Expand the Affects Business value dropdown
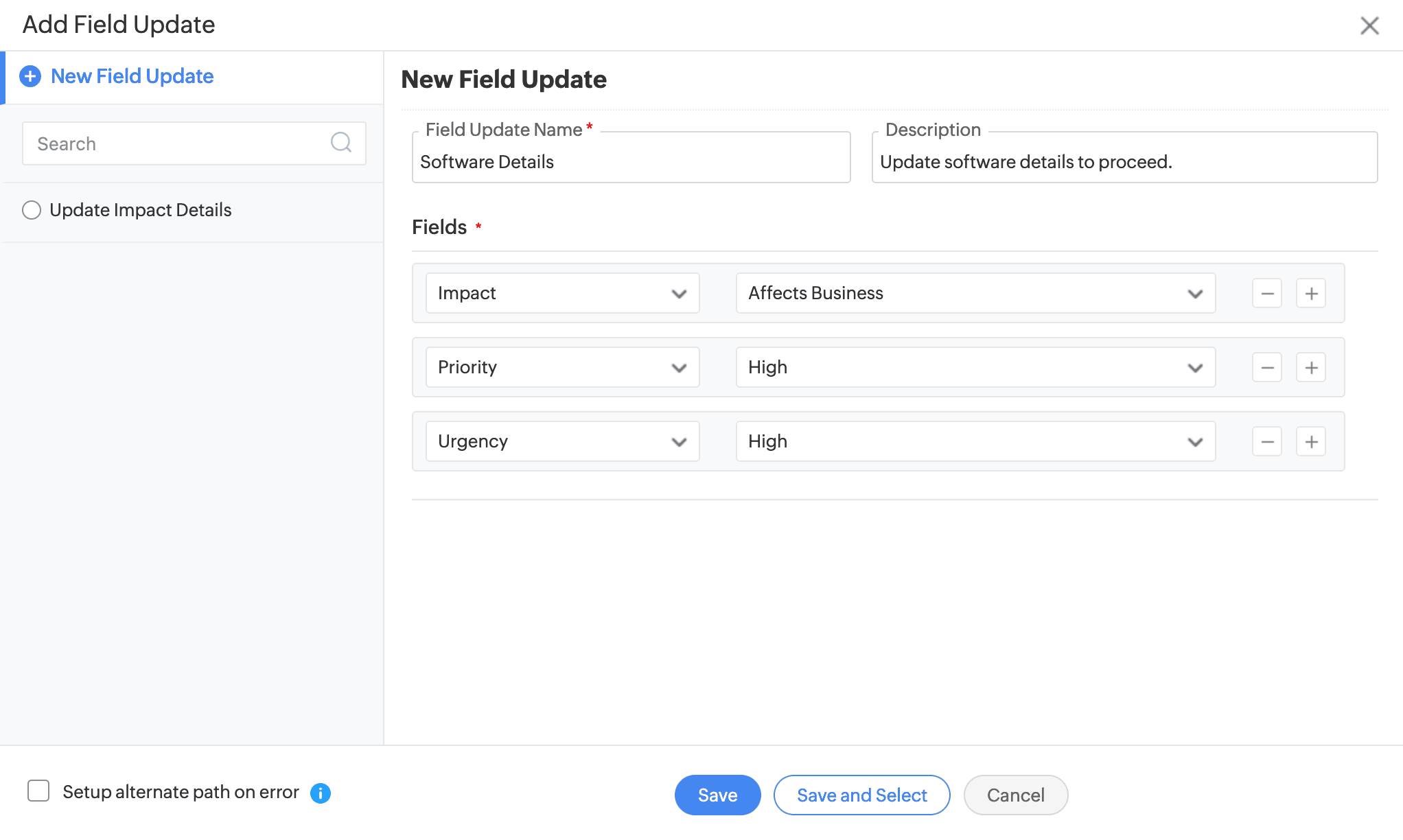This screenshot has height=840, width=1403. pyautogui.click(x=975, y=294)
